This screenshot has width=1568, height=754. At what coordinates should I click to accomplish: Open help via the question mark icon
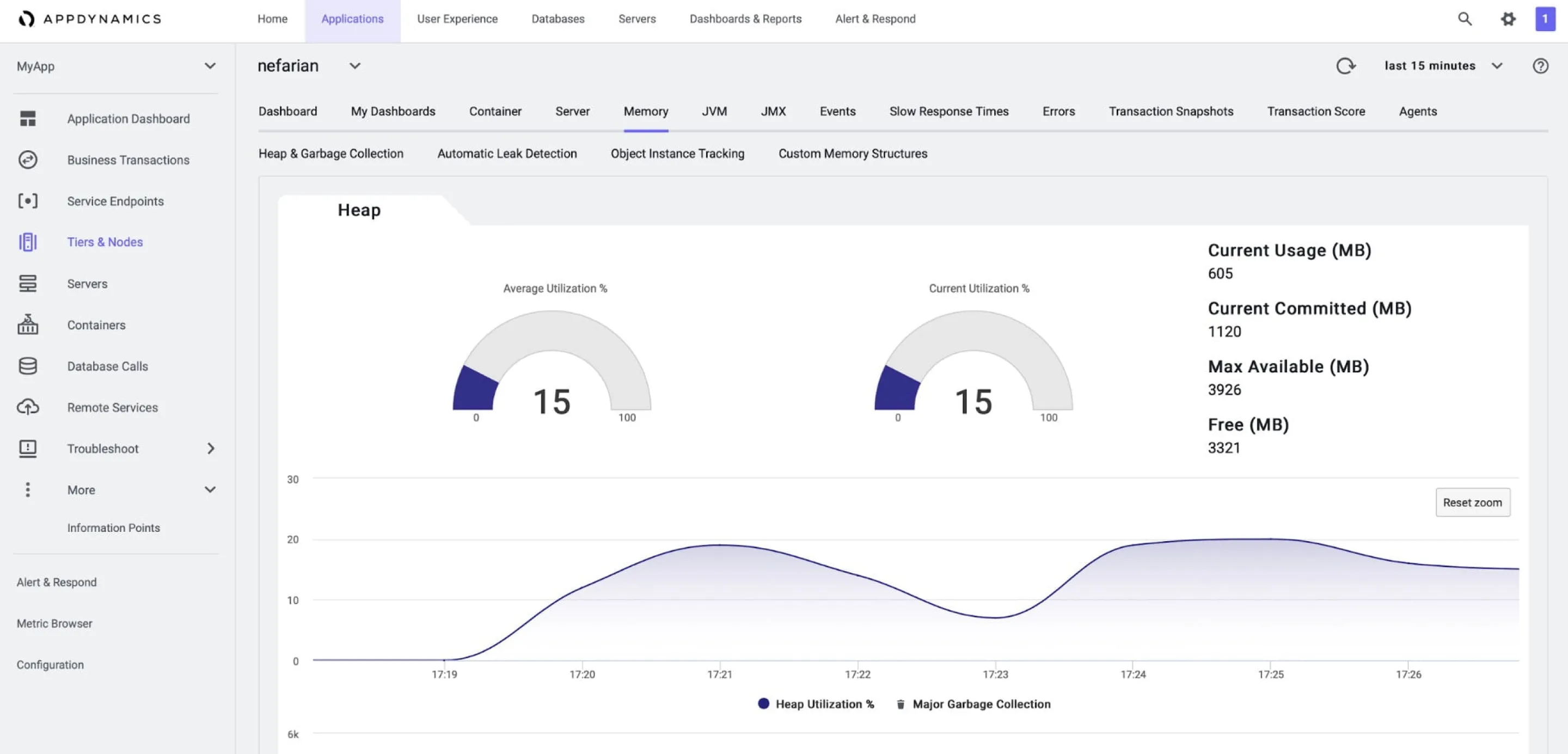[1541, 66]
